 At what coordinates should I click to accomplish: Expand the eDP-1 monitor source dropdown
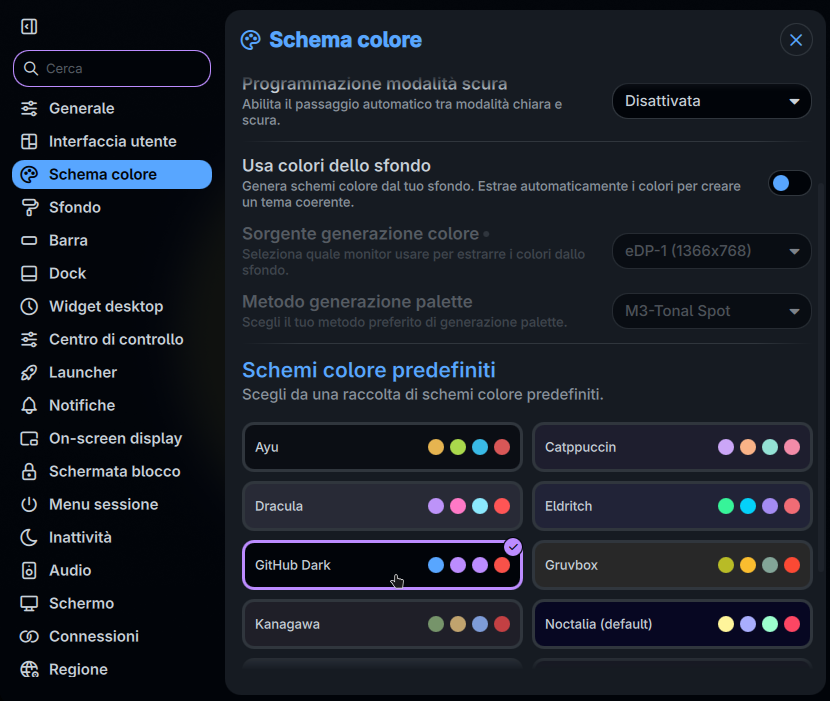point(711,251)
